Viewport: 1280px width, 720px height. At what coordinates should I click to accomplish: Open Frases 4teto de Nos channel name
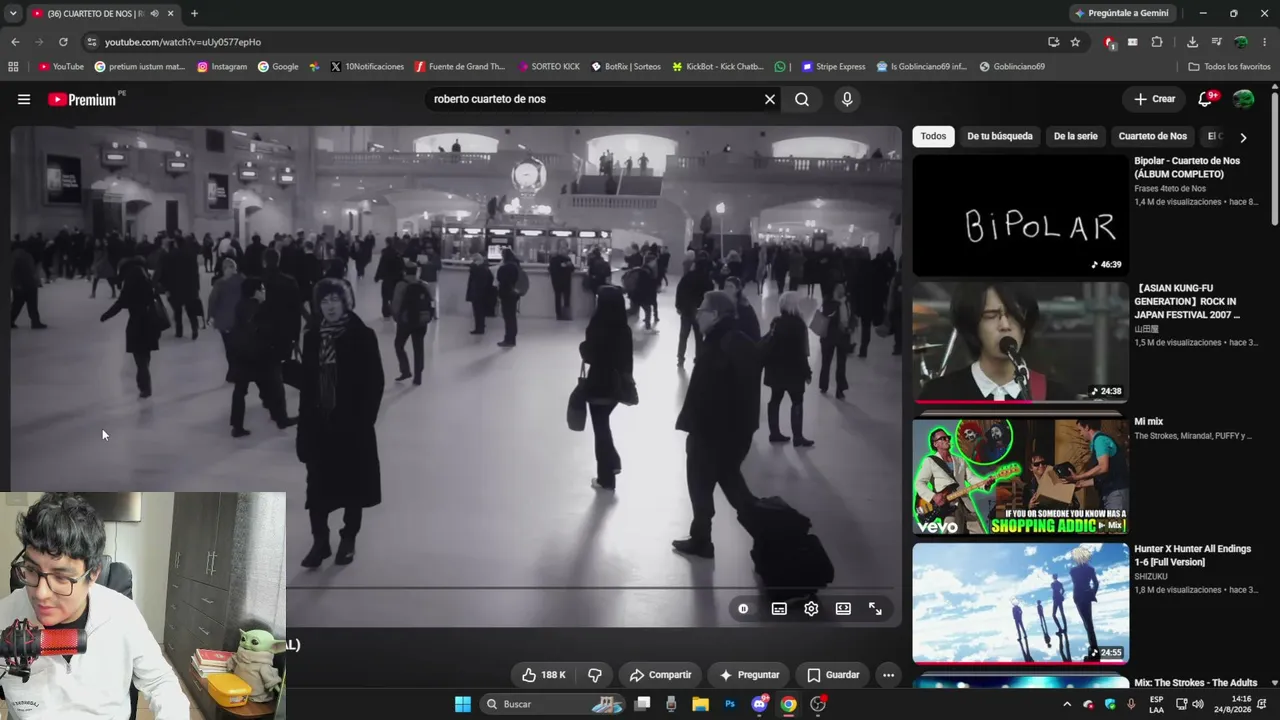(1170, 188)
